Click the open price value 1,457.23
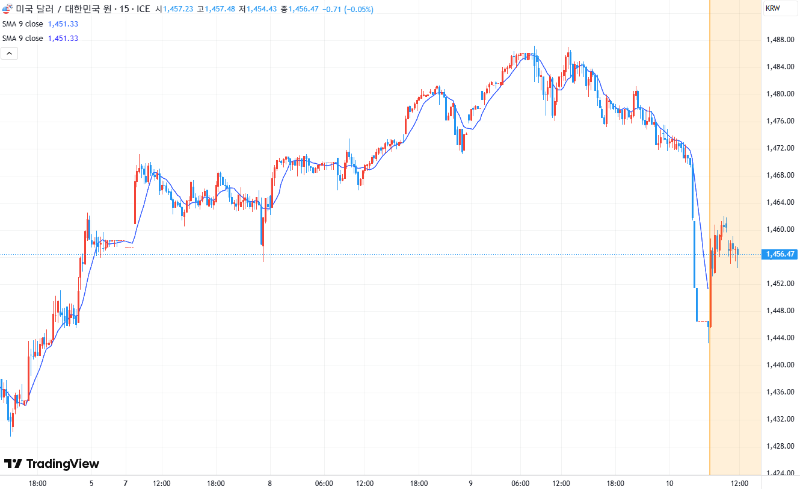 (182, 8)
